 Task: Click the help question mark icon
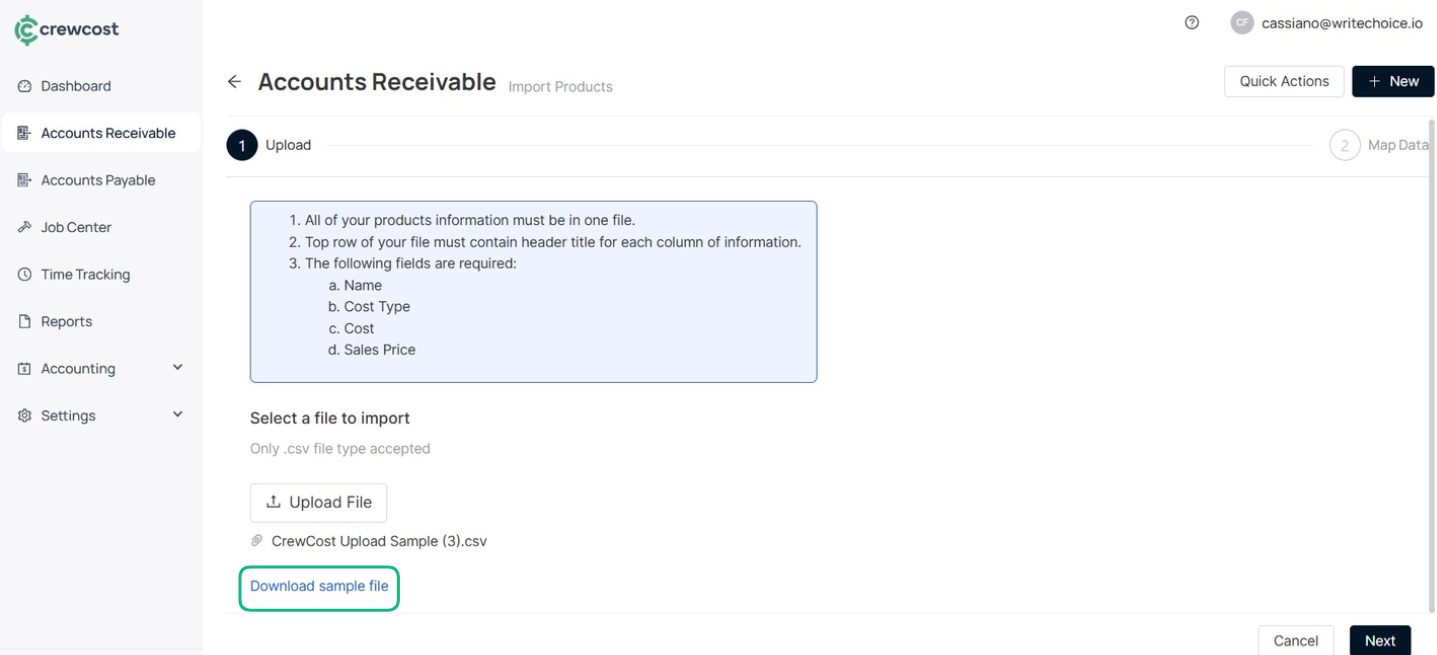coord(1191,23)
